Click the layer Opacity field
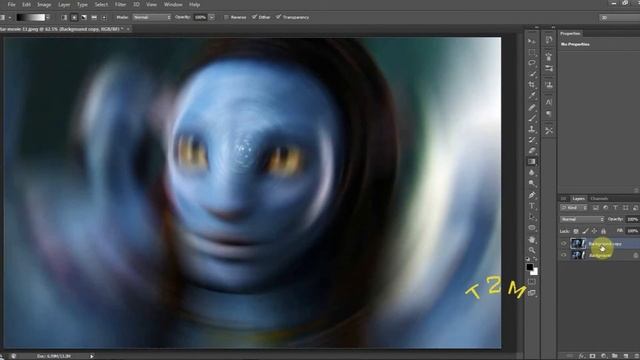Screen dimensions: 640x360 pos(632,219)
